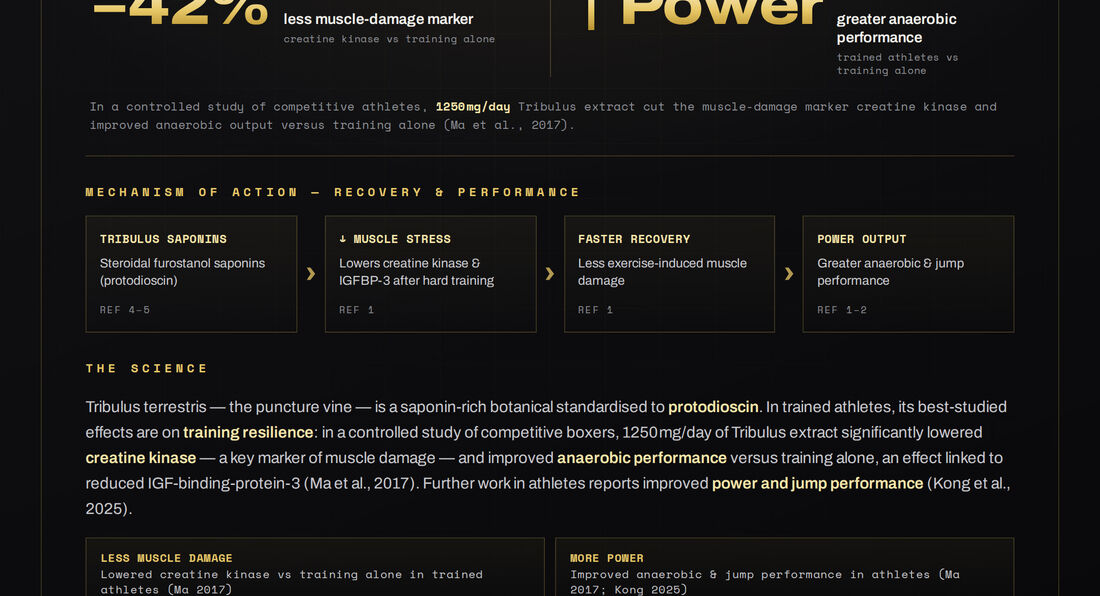Click the REF 1–2 reference under Power Output
This screenshot has height=596, width=1100.
842,310
